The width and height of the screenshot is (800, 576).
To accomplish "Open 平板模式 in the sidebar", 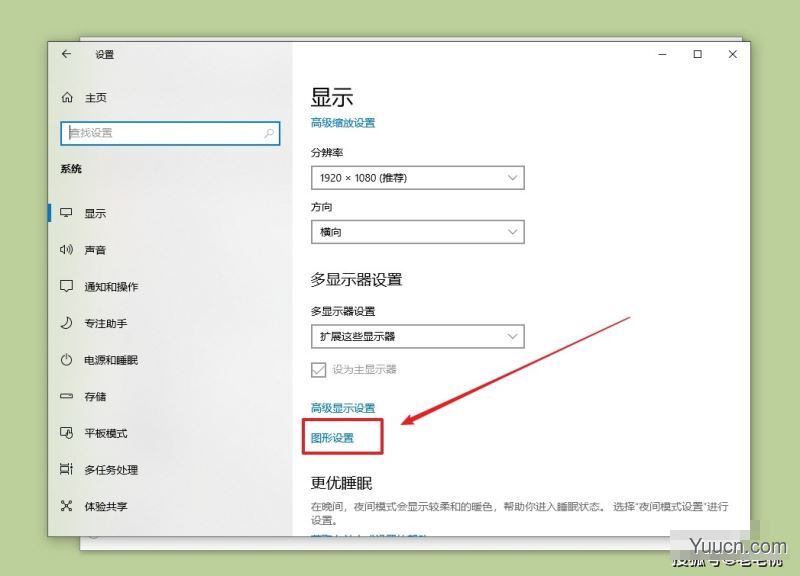I will [x=106, y=433].
